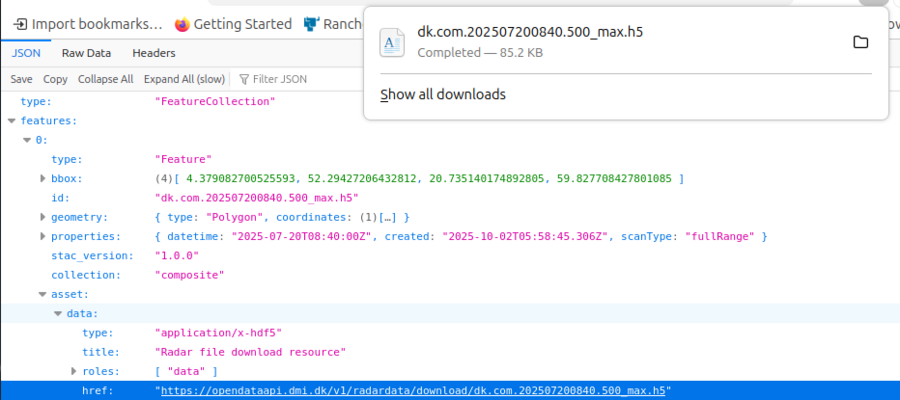
Task: Click the Save button in JSON toolbar
Action: pyautogui.click(x=21, y=79)
